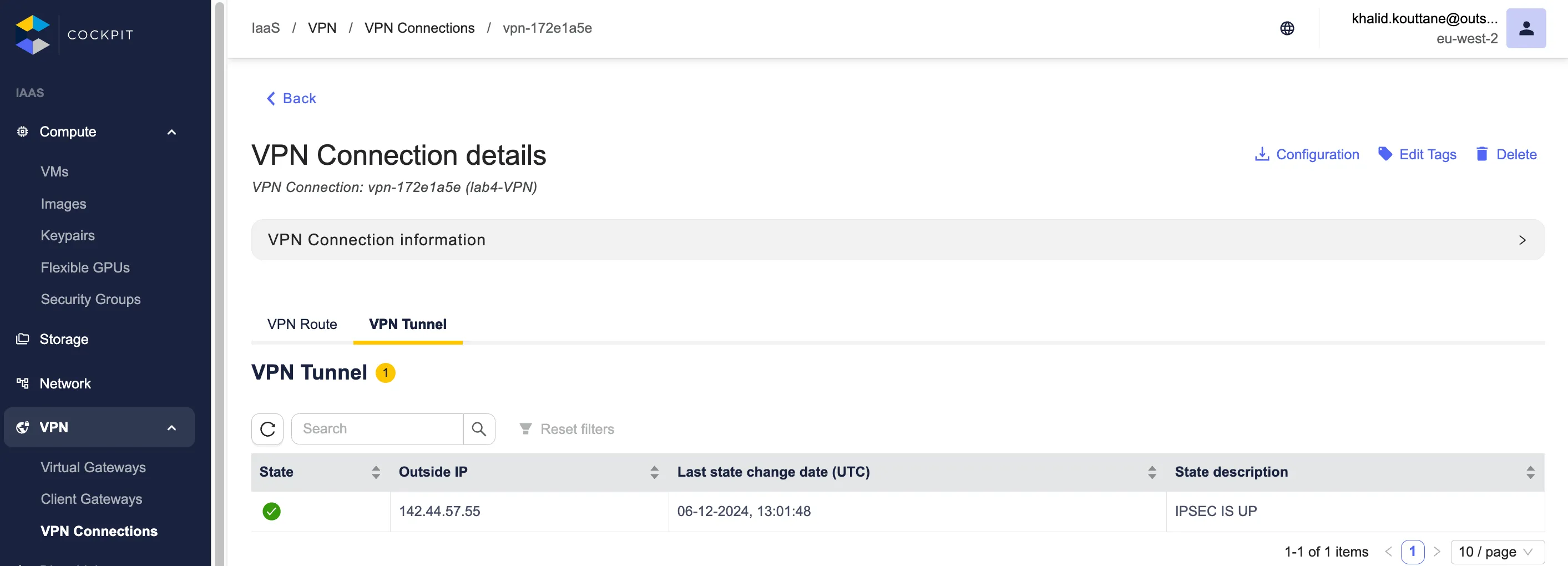Sort by Last state change date
1568x566 pixels.
(x=1152, y=472)
